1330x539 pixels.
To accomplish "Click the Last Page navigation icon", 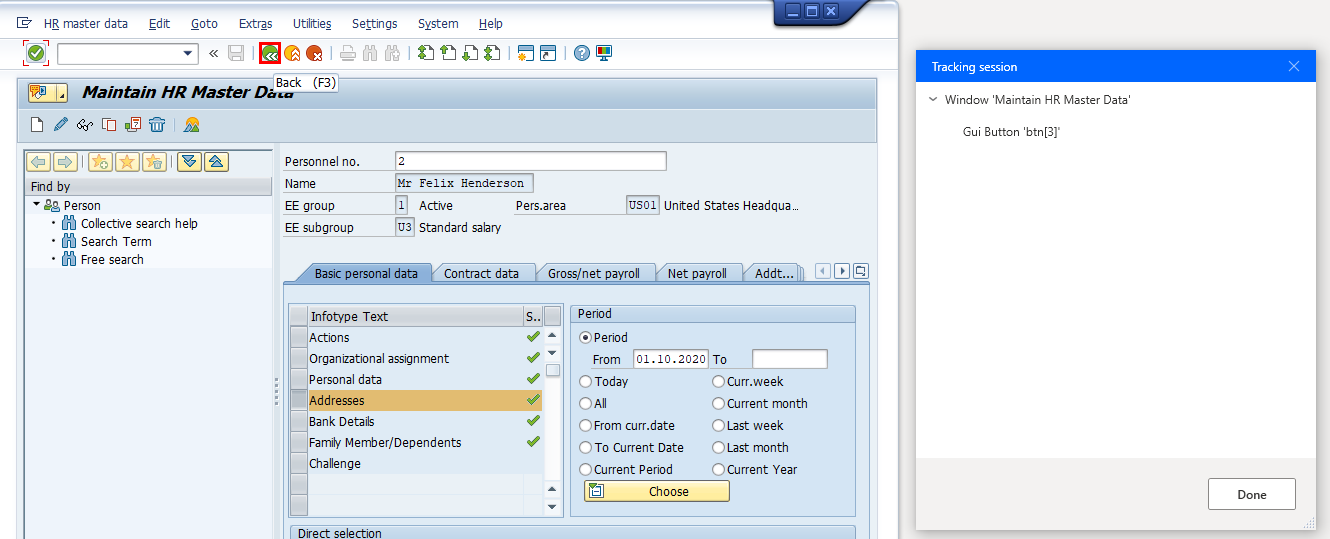I will coord(492,53).
